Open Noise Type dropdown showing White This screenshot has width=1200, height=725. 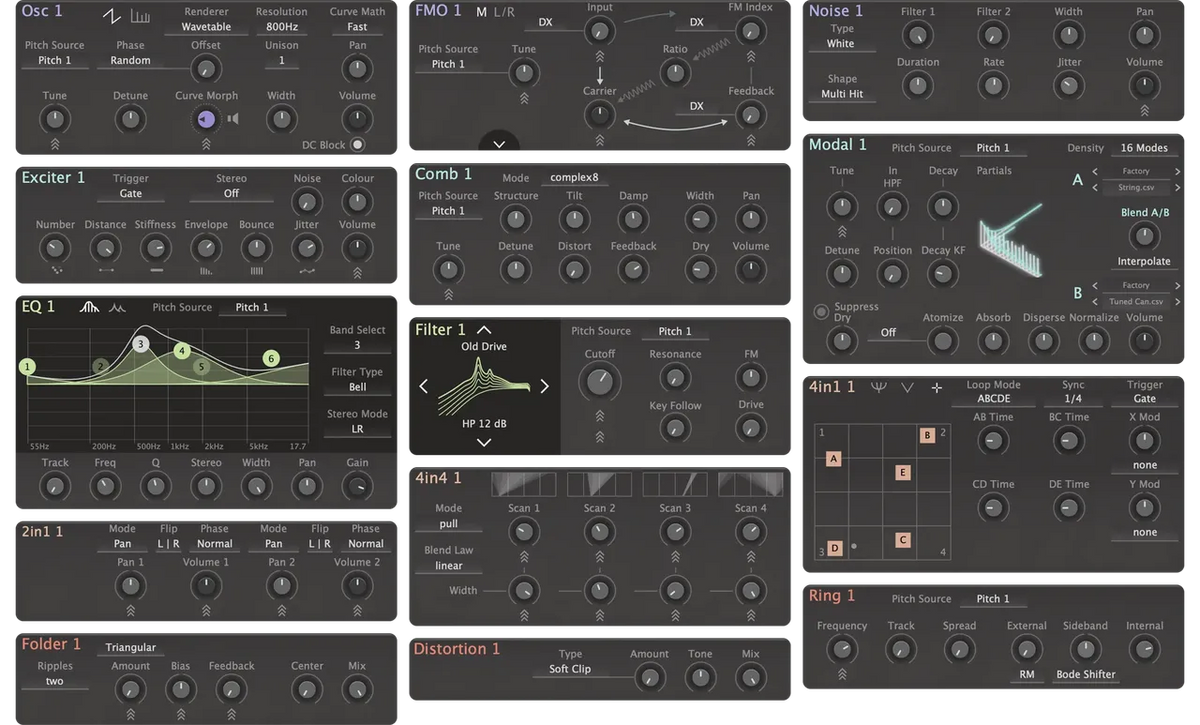[x=841, y=44]
